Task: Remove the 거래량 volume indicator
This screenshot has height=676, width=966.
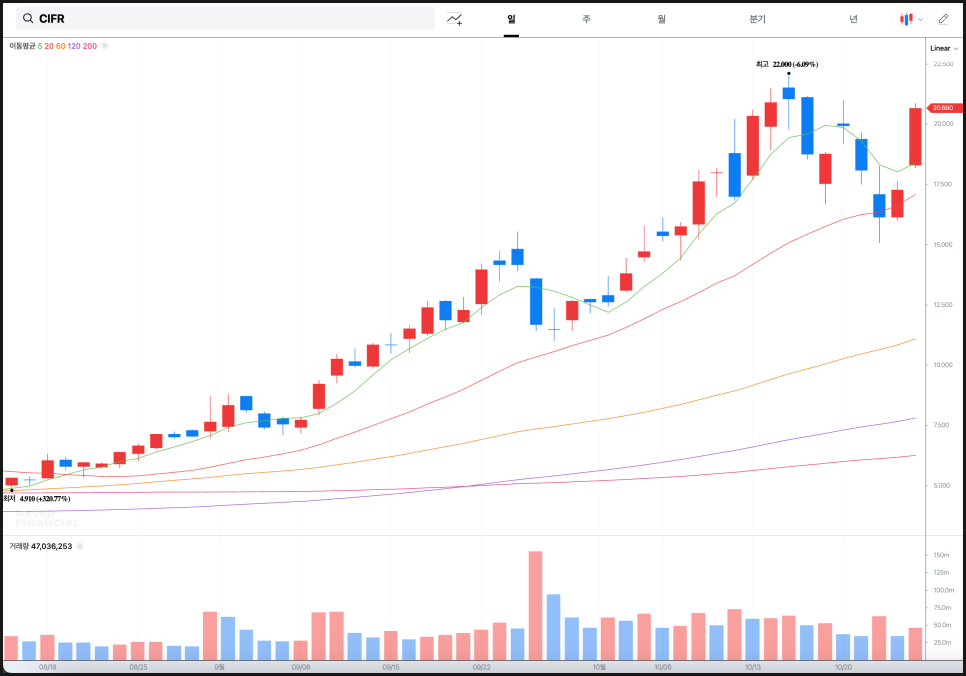Action: click(80, 546)
